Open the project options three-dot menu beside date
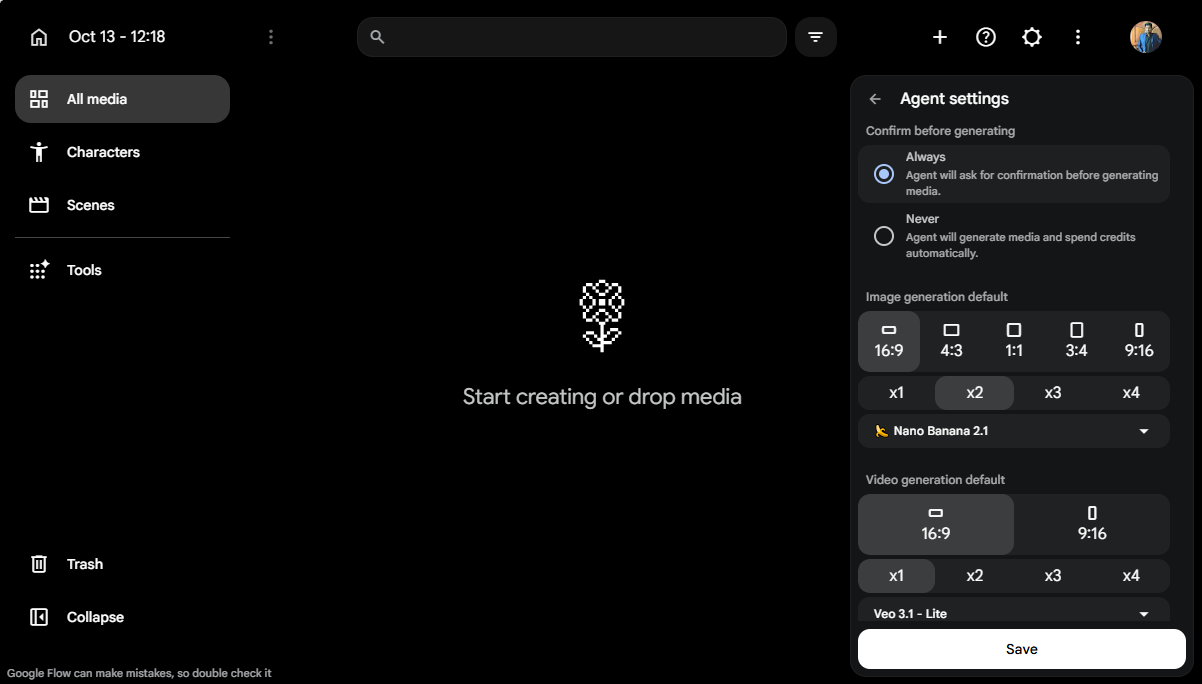1202x684 pixels. click(x=271, y=37)
